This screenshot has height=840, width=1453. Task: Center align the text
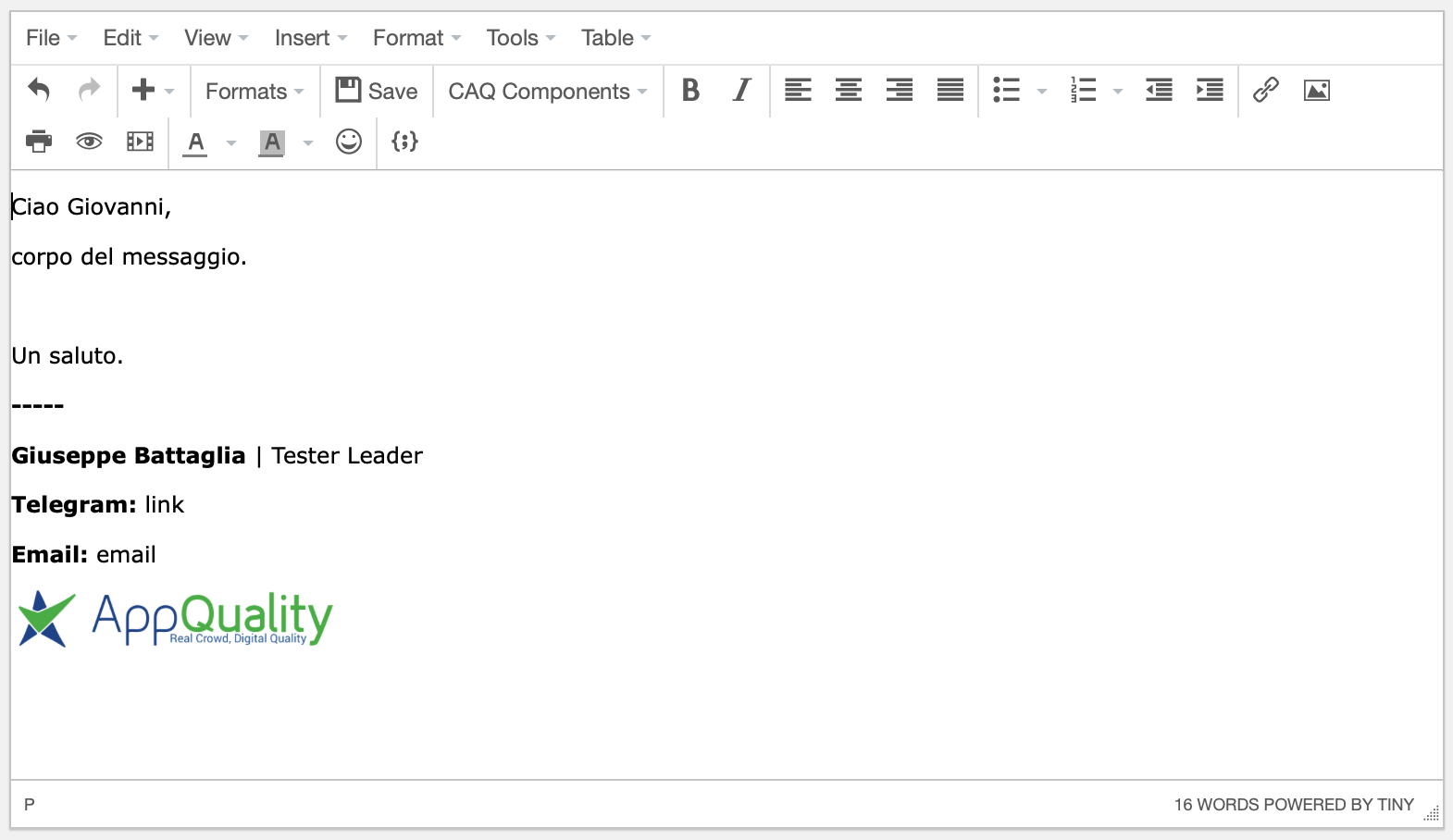point(849,90)
